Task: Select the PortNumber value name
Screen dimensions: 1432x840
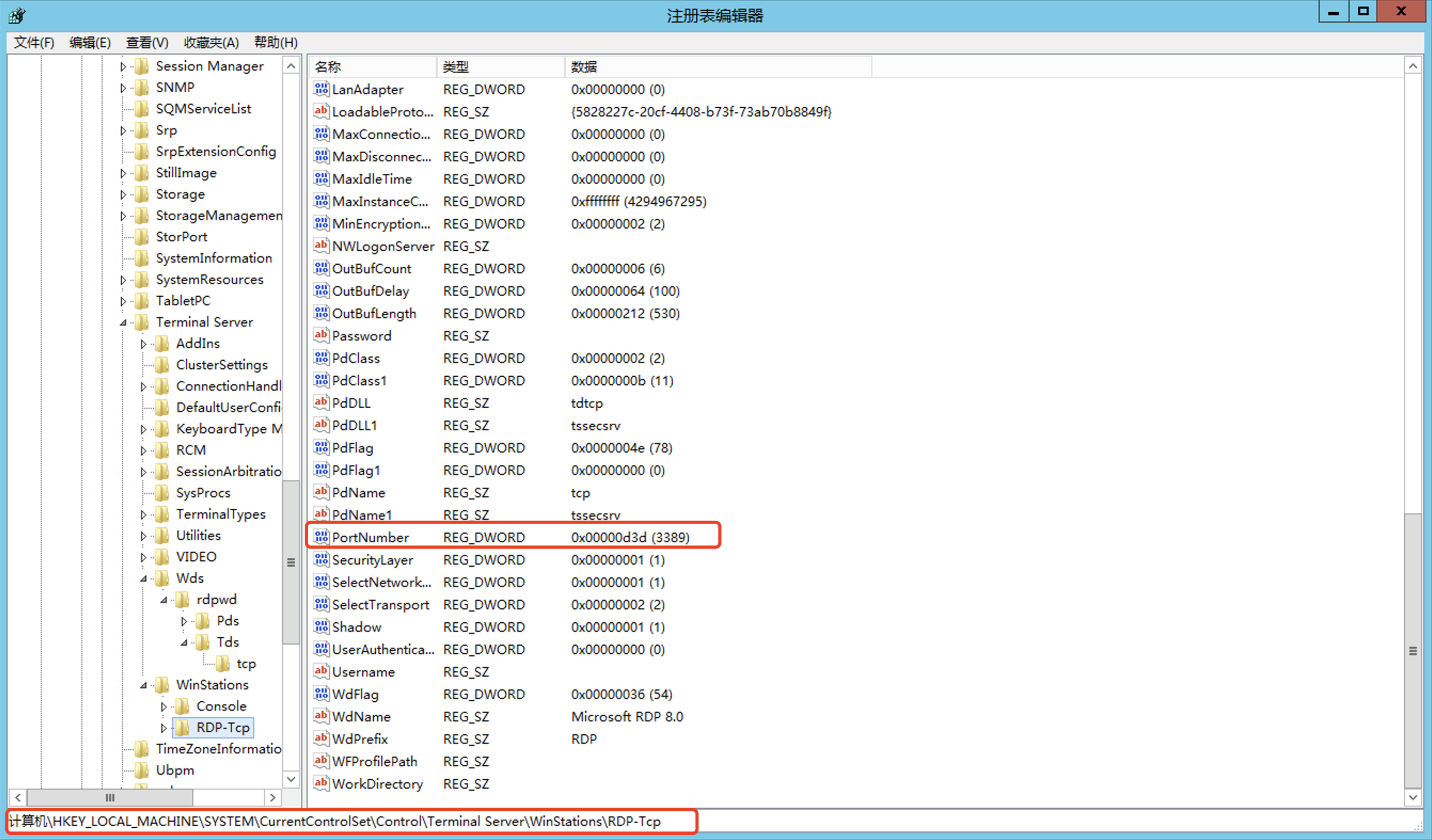Action: point(371,537)
